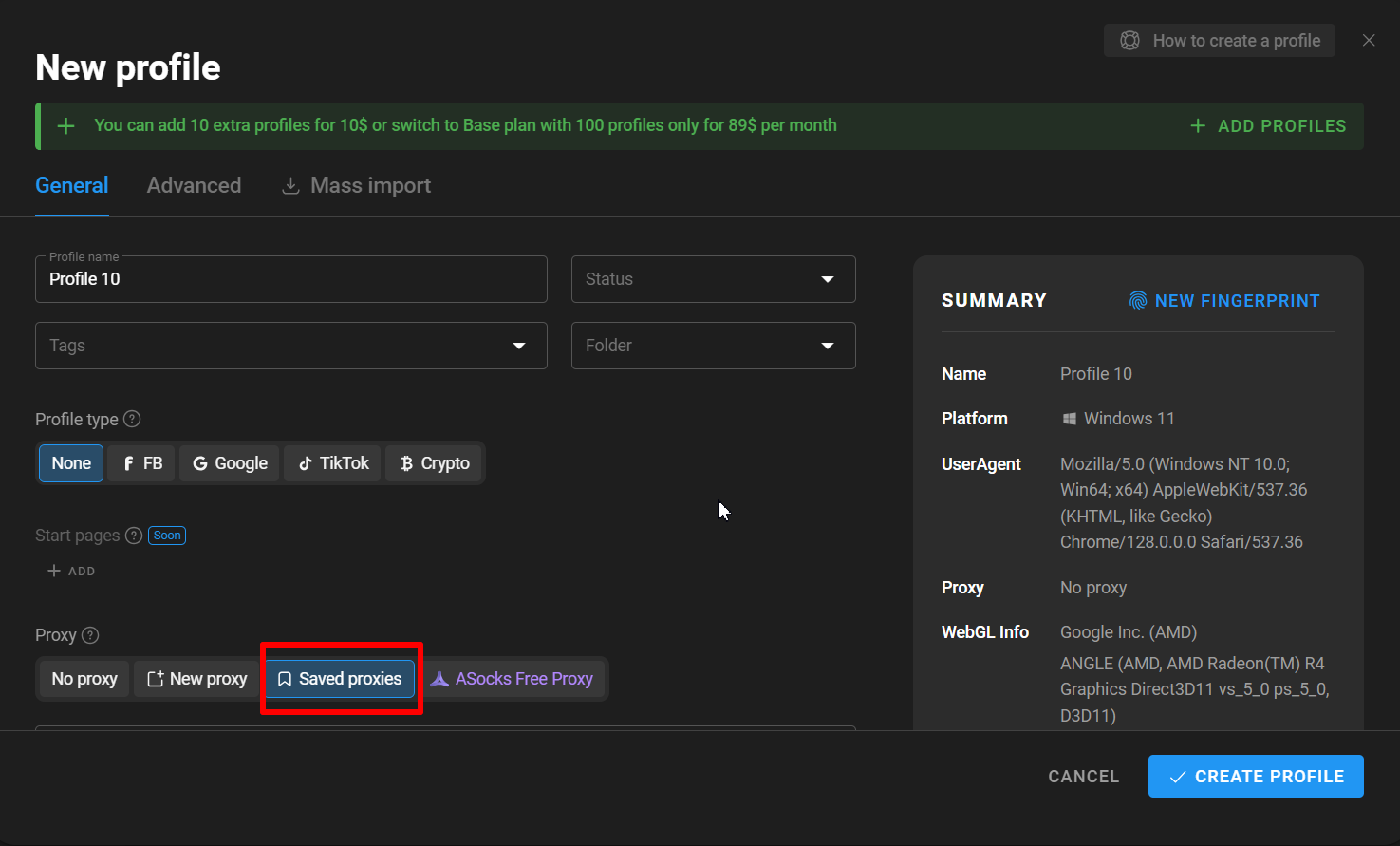This screenshot has width=1400, height=846.
Task: Click the fingerprint icon for New Fingerprint
Action: (1137, 301)
